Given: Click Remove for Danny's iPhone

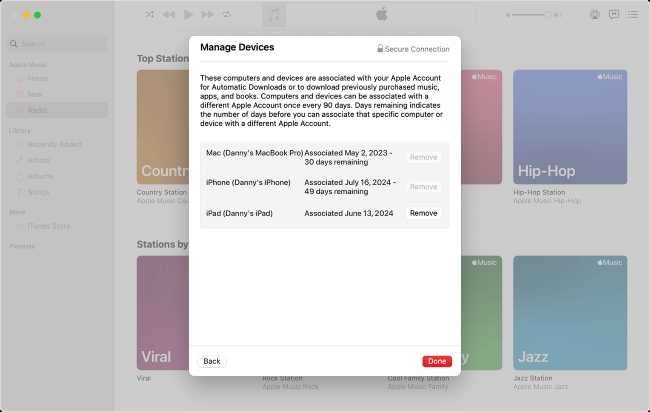Looking at the screenshot, I should 423,187.
